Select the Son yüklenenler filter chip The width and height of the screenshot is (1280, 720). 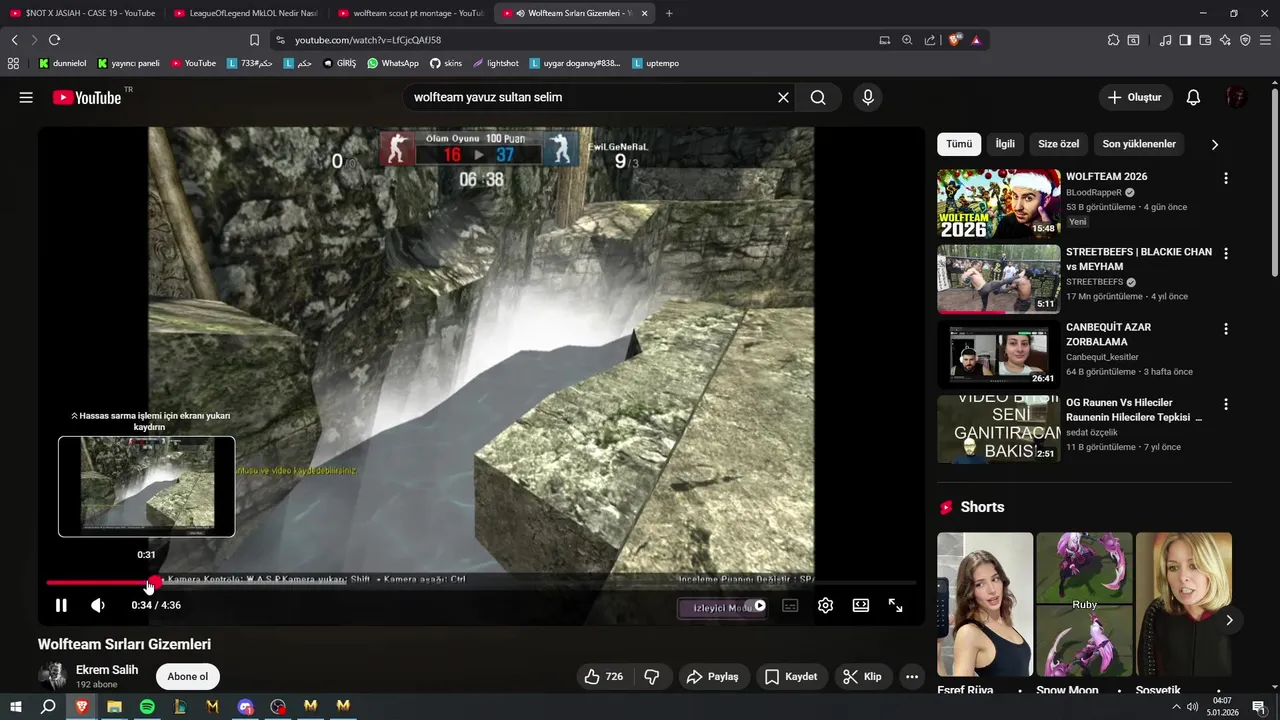[x=1139, y=144]
